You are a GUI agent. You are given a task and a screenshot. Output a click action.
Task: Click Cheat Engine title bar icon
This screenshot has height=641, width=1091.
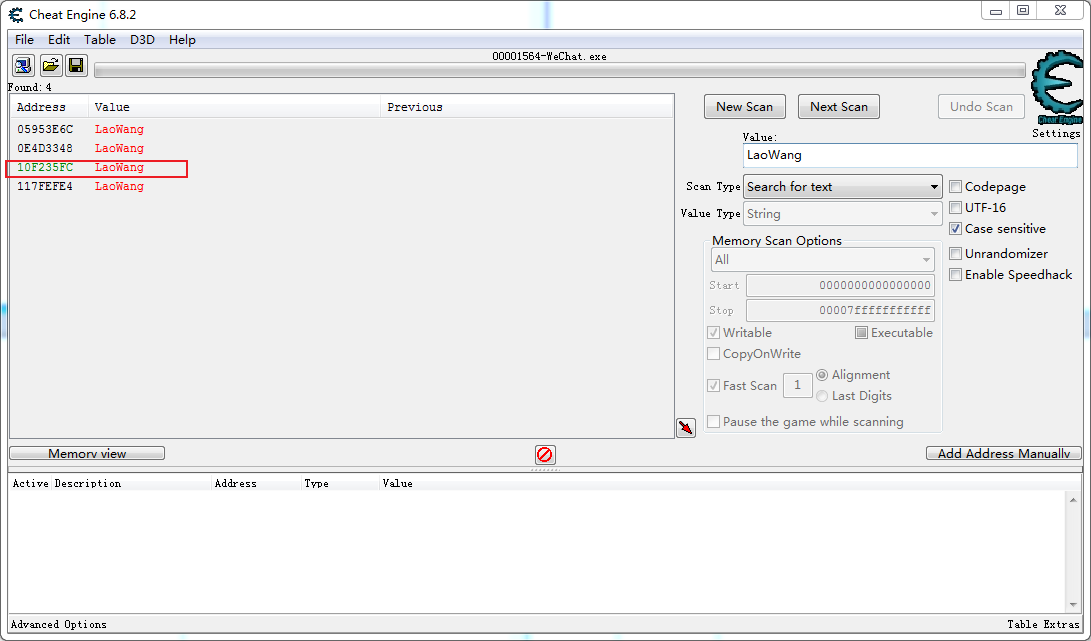pyautogui.click(x=16, y=14)
